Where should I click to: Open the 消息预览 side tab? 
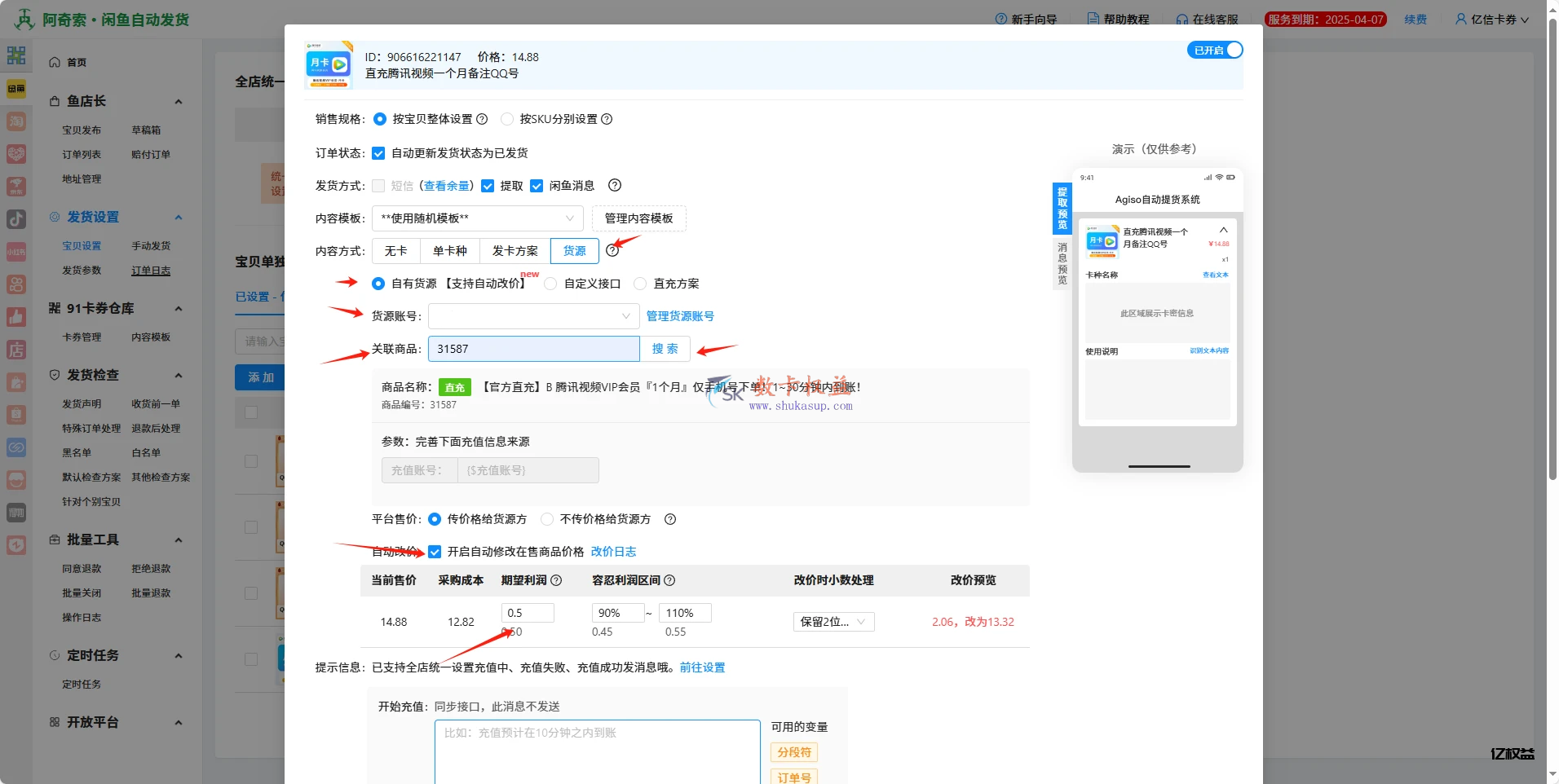pyautogui.click(x=1062, y=263)
